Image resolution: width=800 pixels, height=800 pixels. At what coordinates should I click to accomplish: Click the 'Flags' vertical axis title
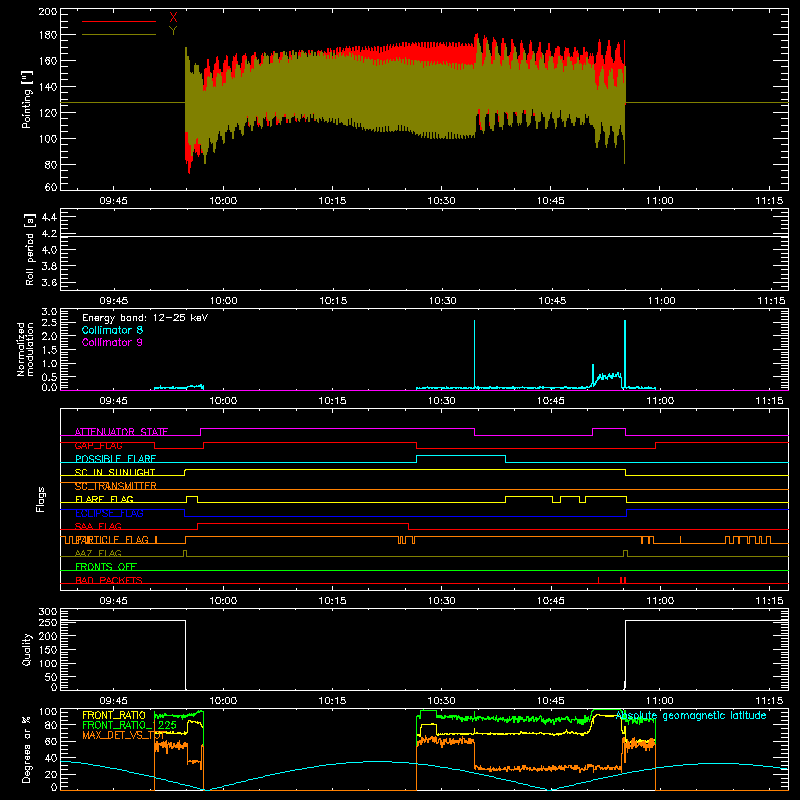(40, 499)
